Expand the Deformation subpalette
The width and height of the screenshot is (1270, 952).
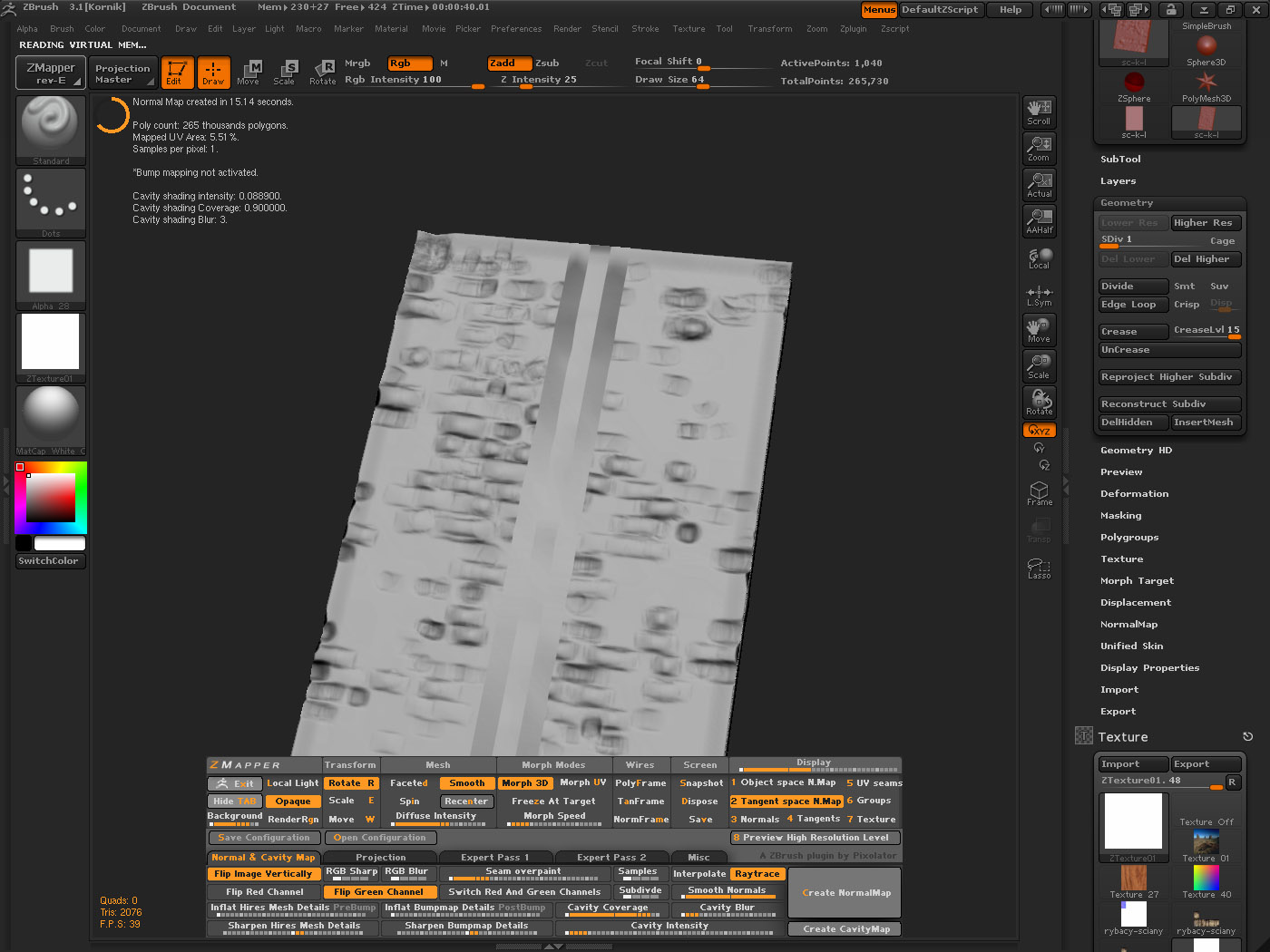(x=1134, y=494)
